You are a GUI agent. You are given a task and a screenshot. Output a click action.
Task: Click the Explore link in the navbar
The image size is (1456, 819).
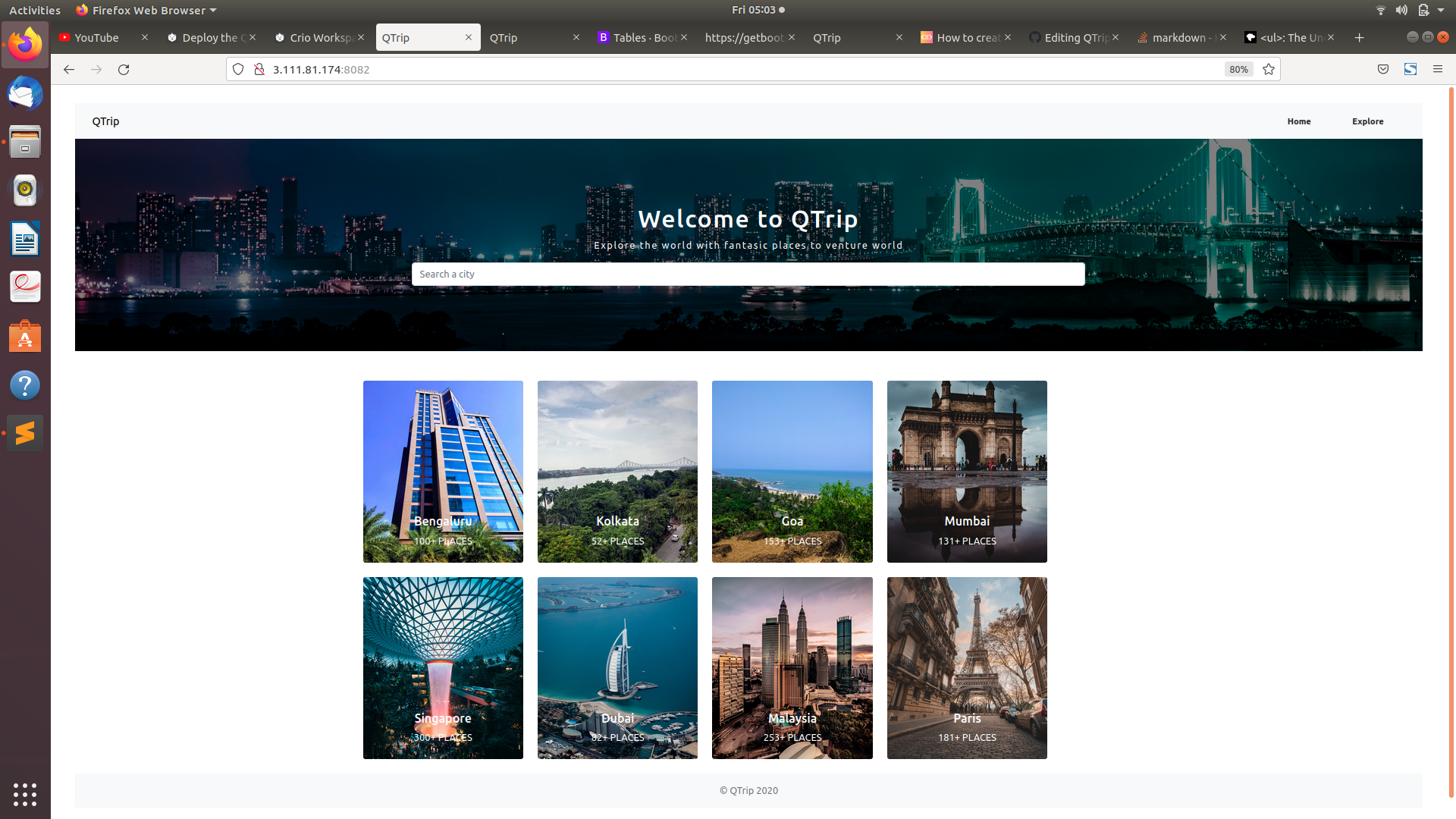(x=1367, y=121)
